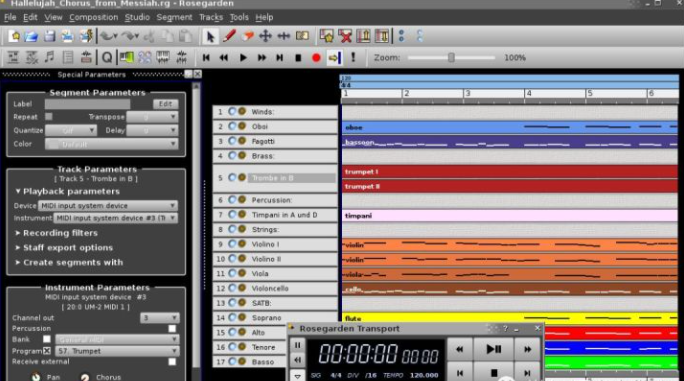Image resolution: width=684 pixels, height=381 pixels.
Task: Open a file with the folder icon
Action: tap(31, 36)
